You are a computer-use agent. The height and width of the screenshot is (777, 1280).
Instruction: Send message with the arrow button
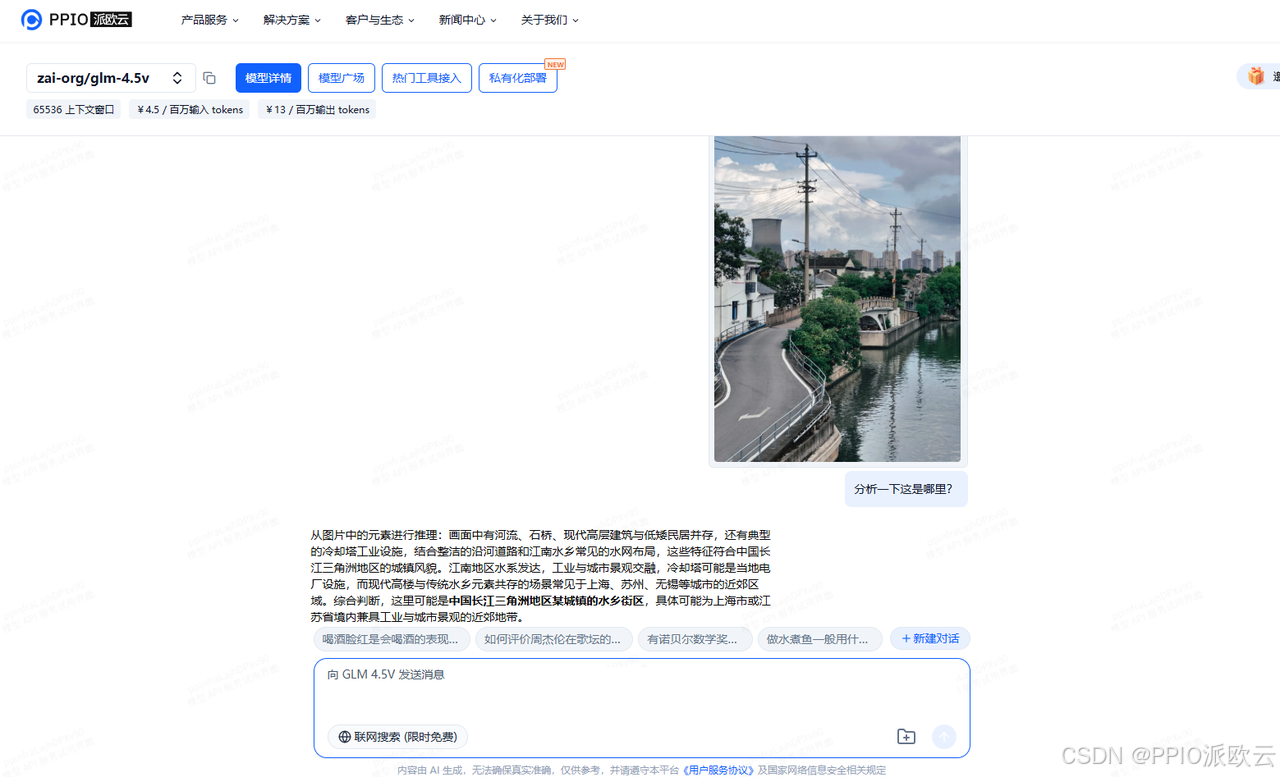pyautogui.click(x=944, y=737)
